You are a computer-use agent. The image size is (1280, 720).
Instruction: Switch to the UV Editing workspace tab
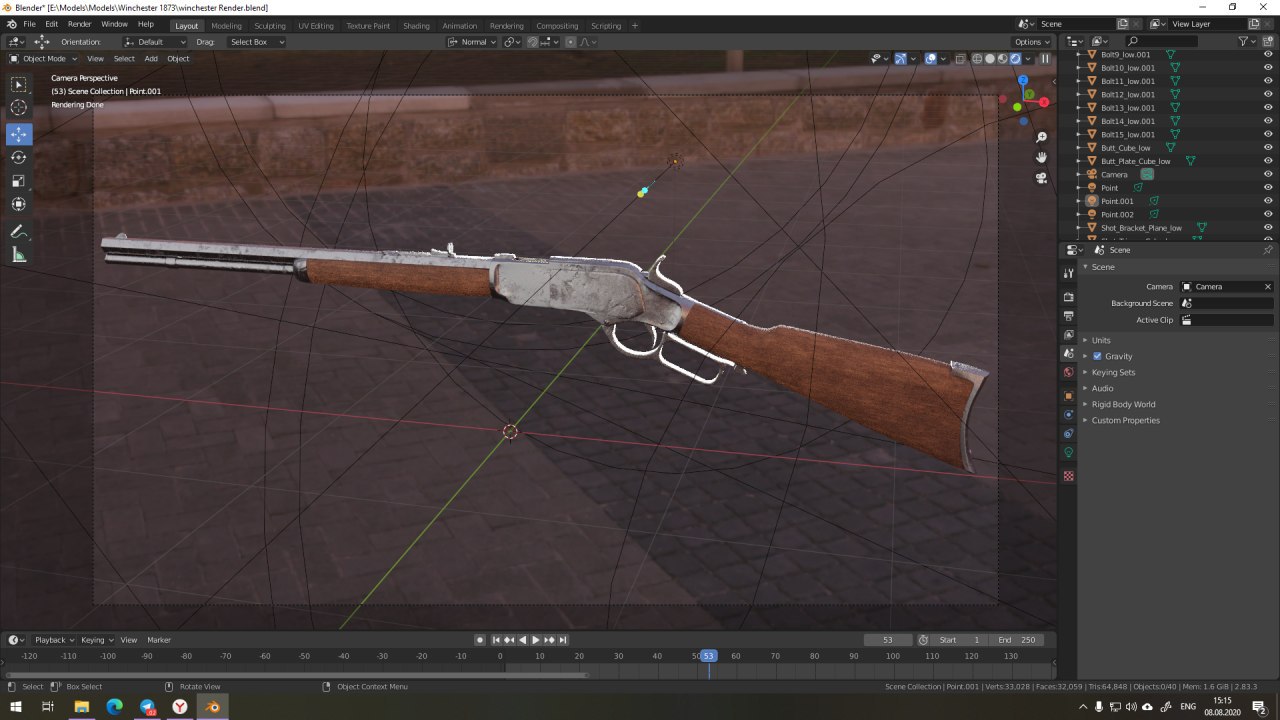[x=316, y=25]
